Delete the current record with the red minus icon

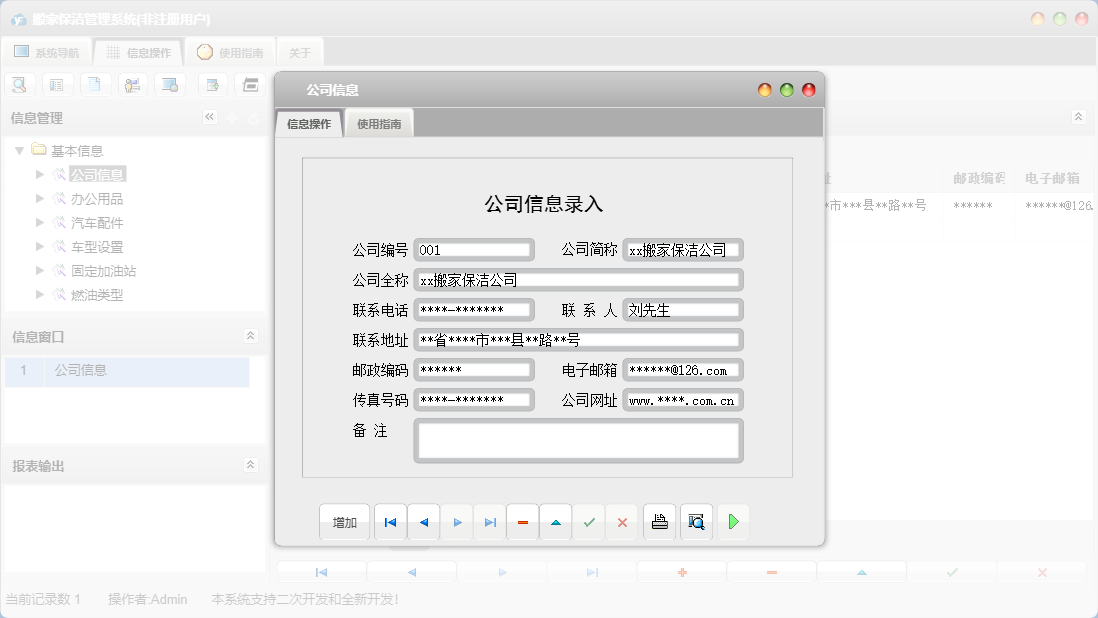[522, 521]
